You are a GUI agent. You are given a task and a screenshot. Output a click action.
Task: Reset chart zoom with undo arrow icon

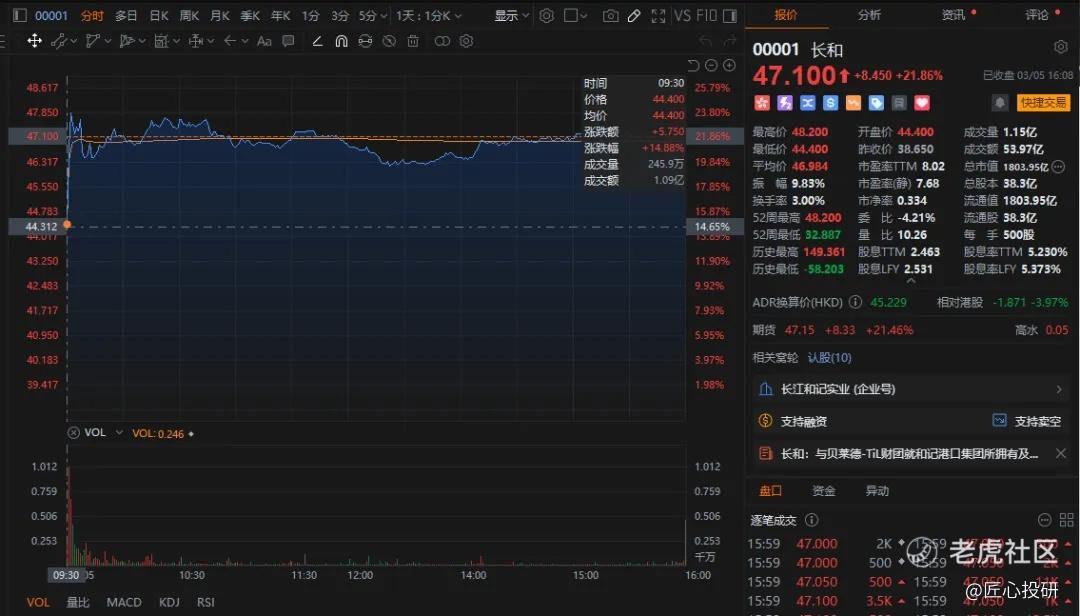coord(693,65)
